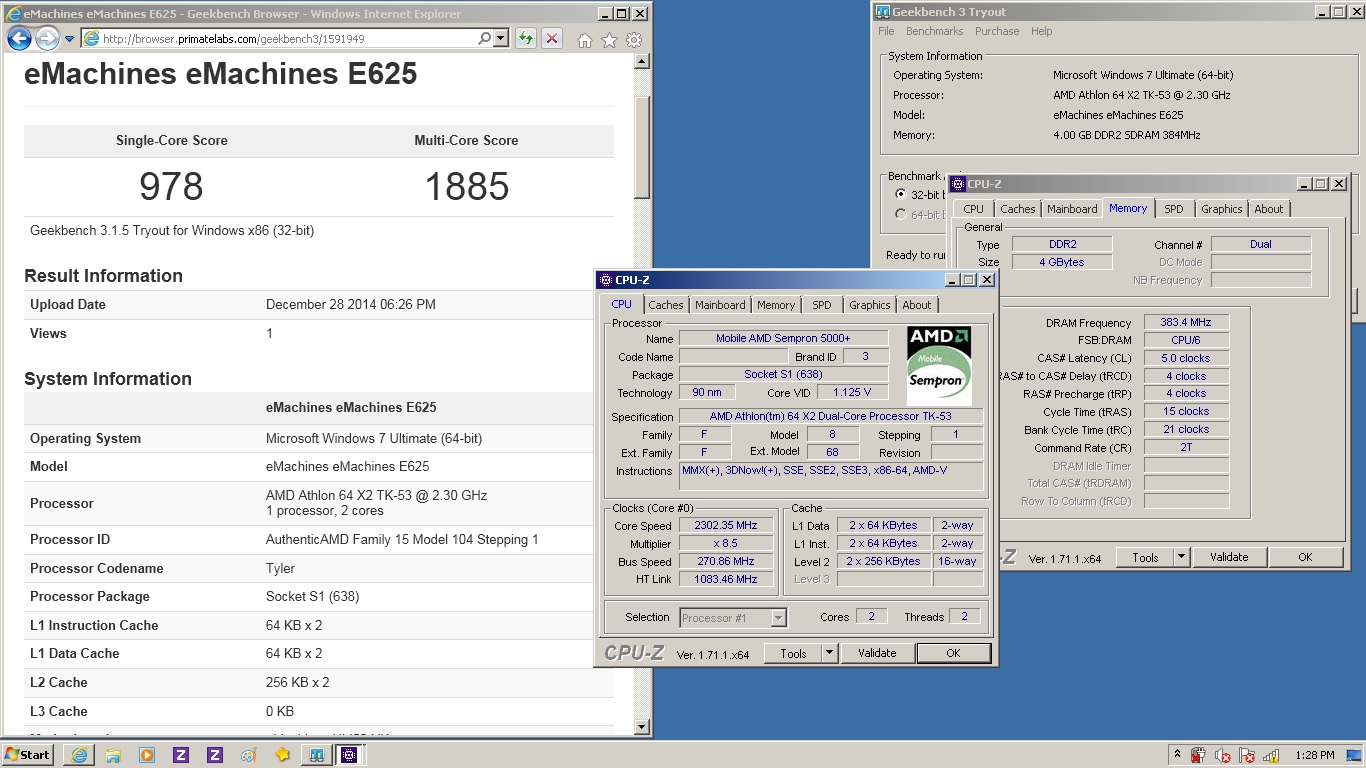The height and width of the screenshot is (768, 1366).
Task: Click Tools button in front CPU-Z window
Action: (x=793, y=653)
